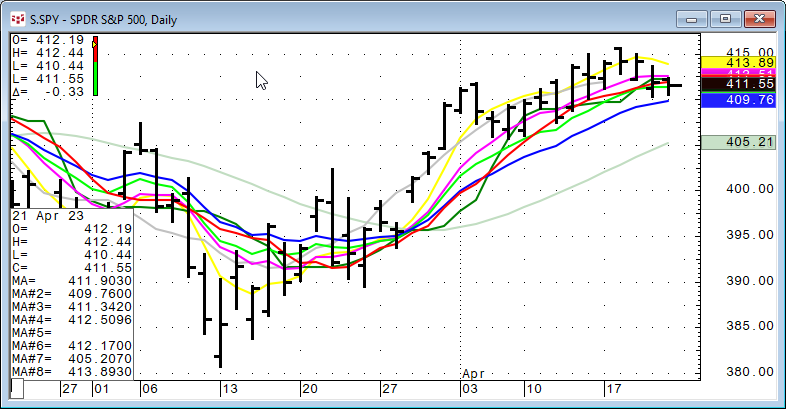Click the H= 412.44 row in data box
786x409 pixels.
(72, 242)
